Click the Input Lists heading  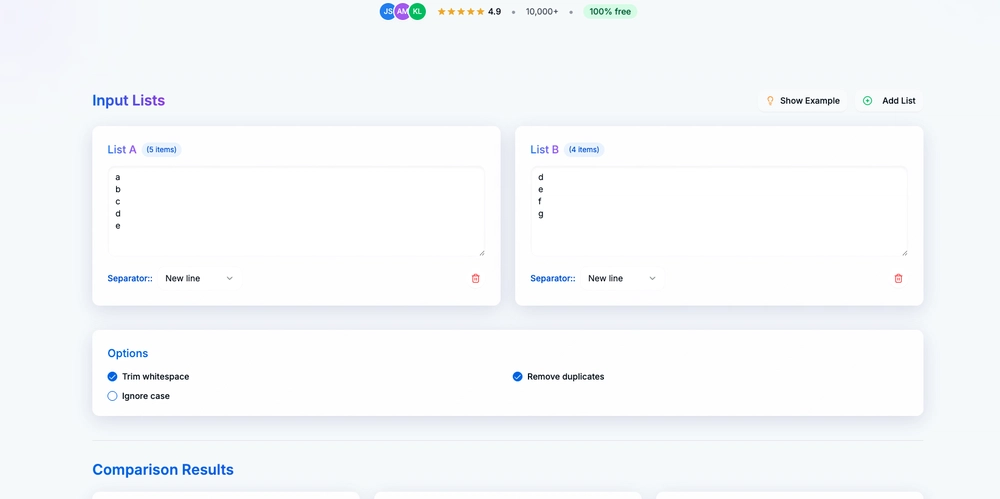coord(129,100)
